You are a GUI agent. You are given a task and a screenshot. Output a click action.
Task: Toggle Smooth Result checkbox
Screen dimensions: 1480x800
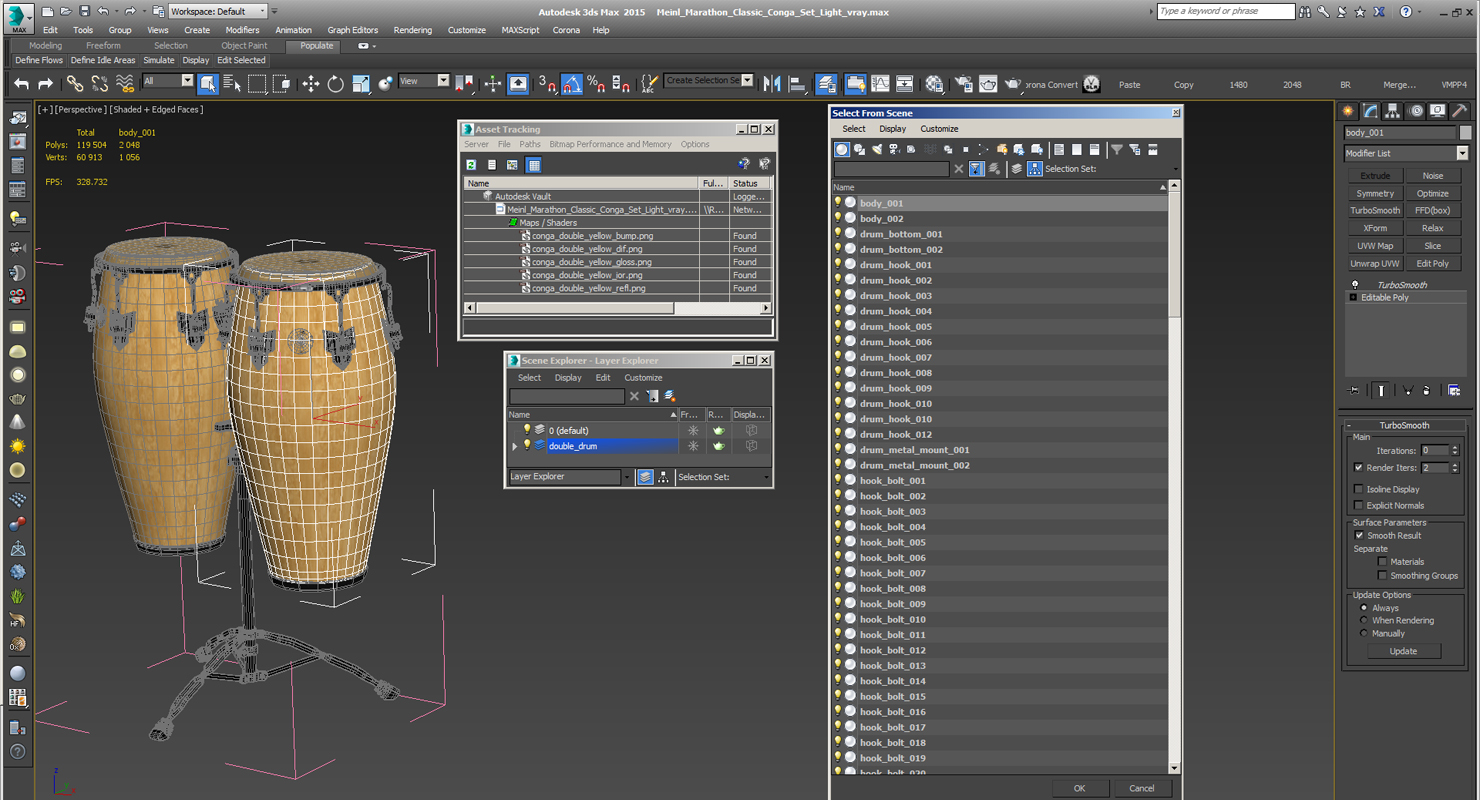[1358, 535]
